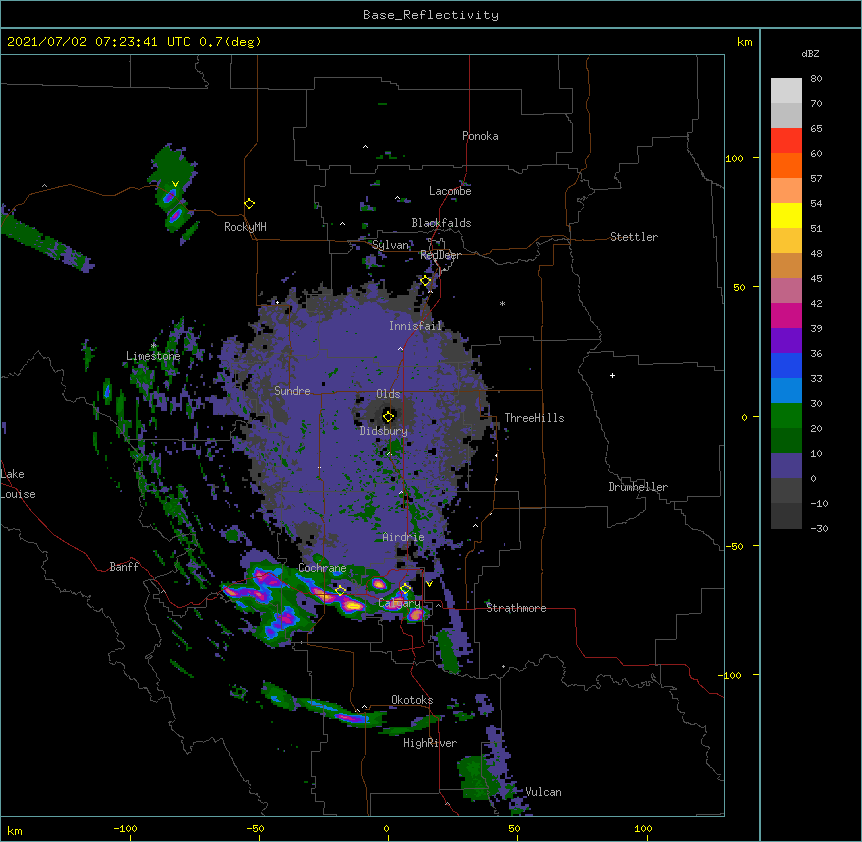The width and height of the screenshot is (862, 842).
Task: Click the Lacombe city label
Action: [x=450, y=191]
